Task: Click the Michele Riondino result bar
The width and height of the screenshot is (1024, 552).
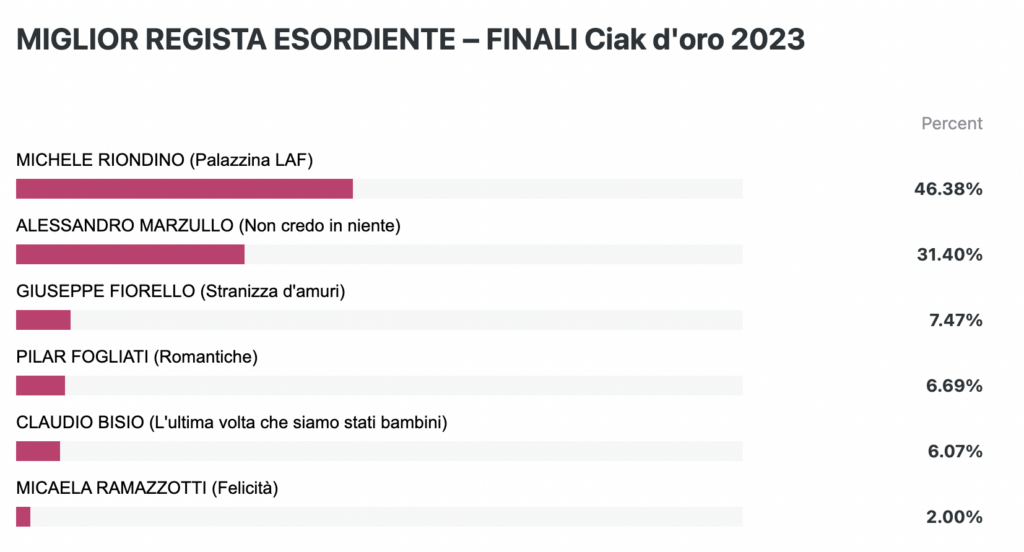Action: (379, 189)
